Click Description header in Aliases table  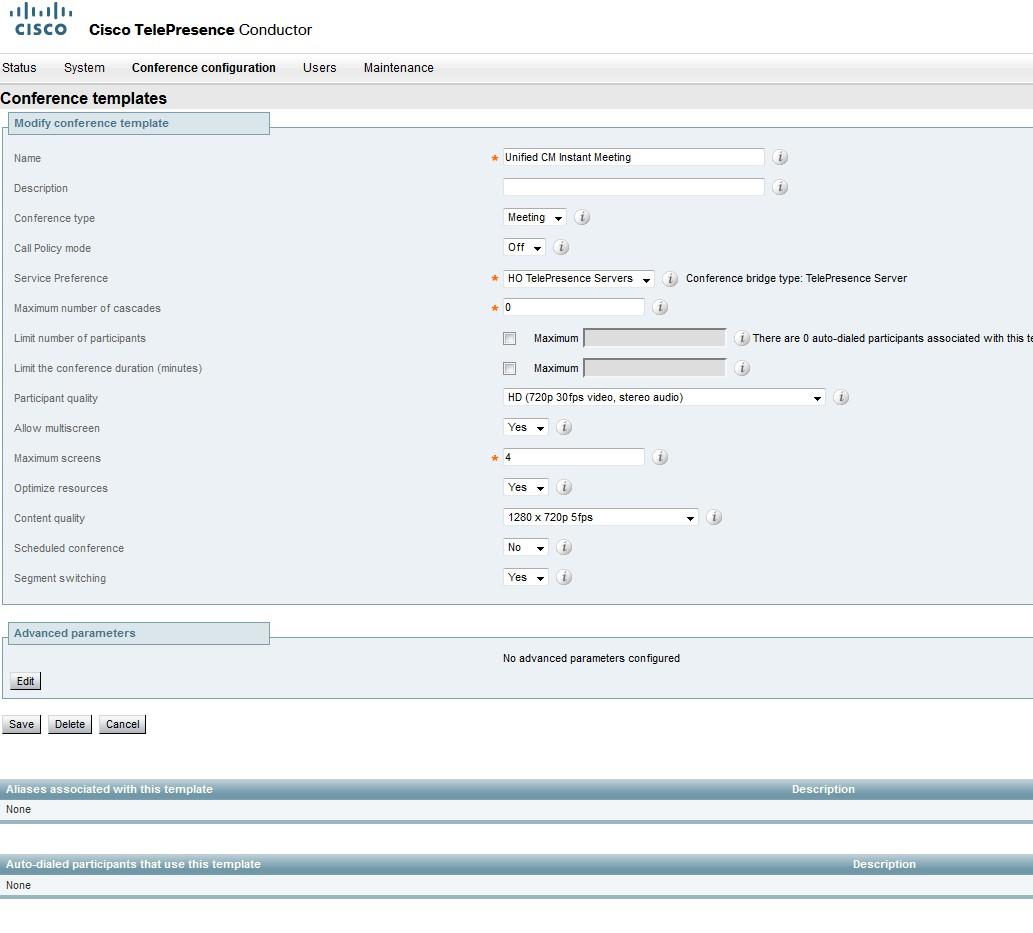point(823,789)
